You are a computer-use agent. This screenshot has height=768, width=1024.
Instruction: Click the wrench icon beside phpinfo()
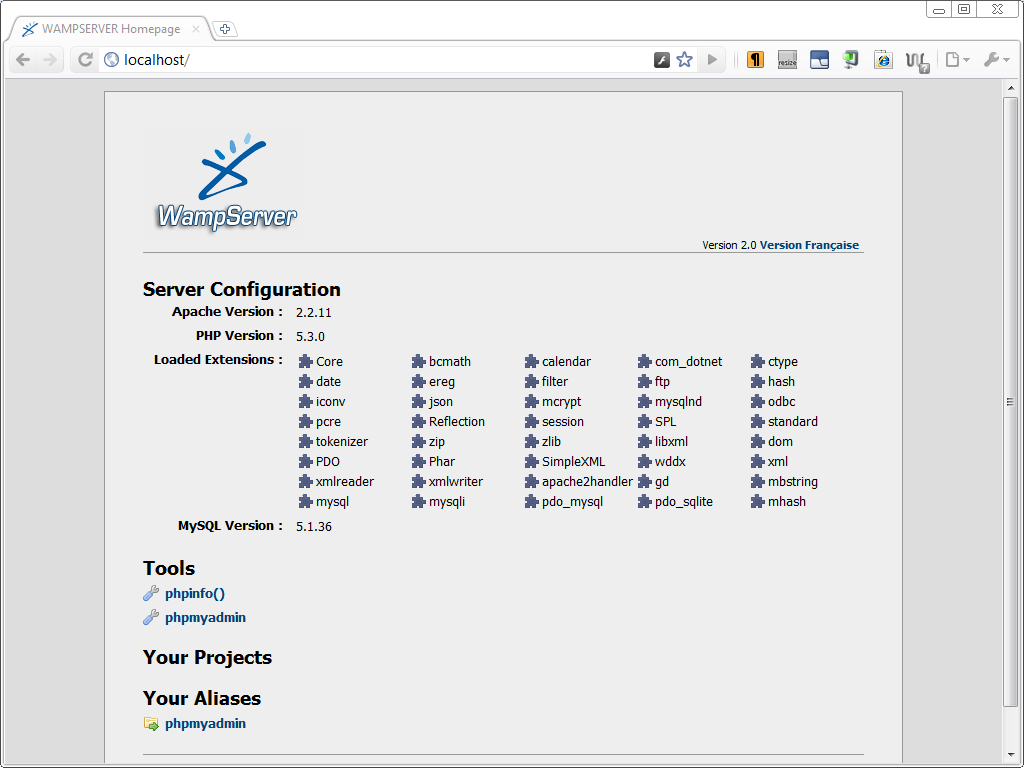pyautogui.click(x=151, y=593)
